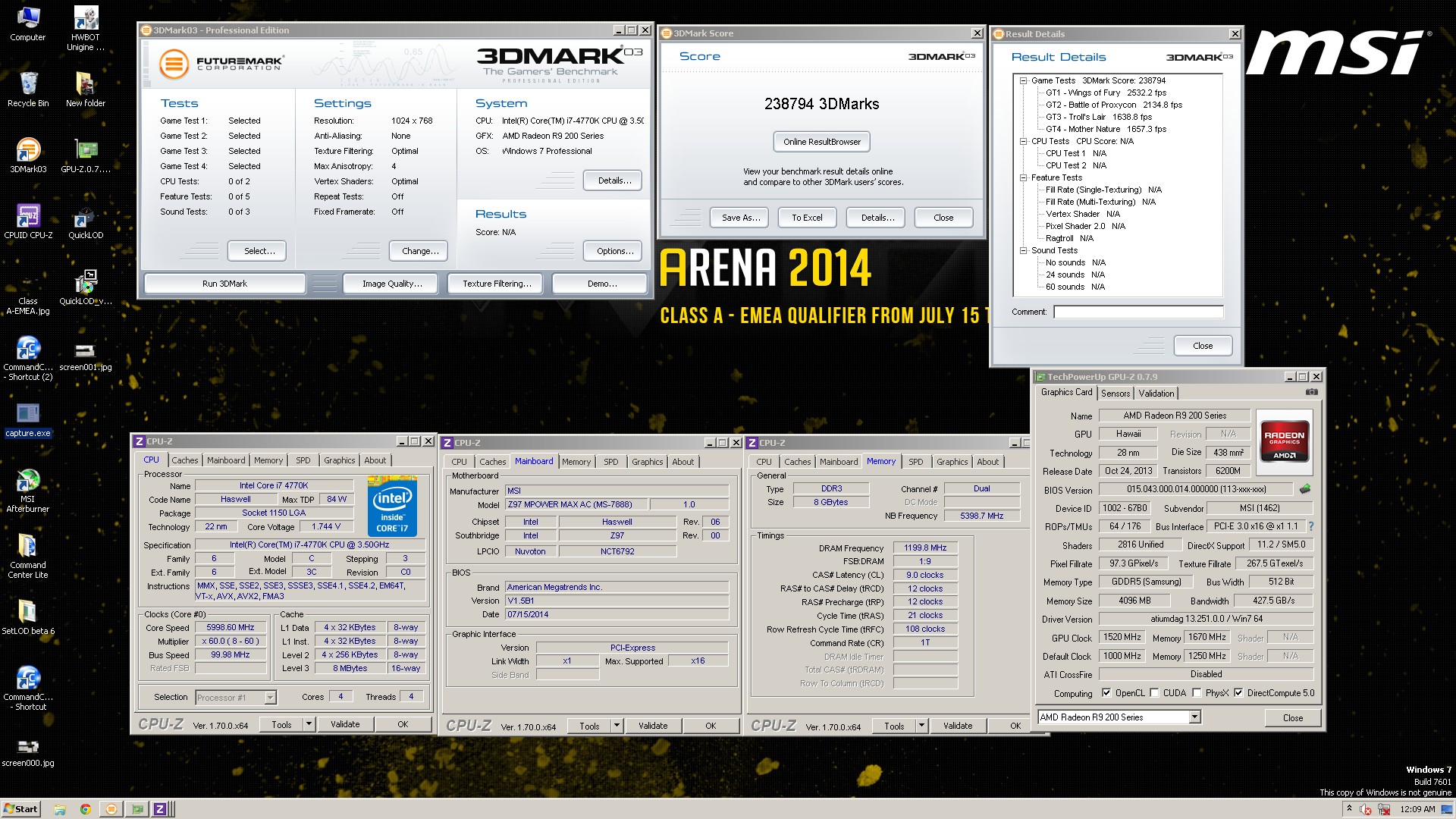Click the network disconnected tray icon
The width and height of the screenshot is (1456, 819).
tap(1384, 809)
